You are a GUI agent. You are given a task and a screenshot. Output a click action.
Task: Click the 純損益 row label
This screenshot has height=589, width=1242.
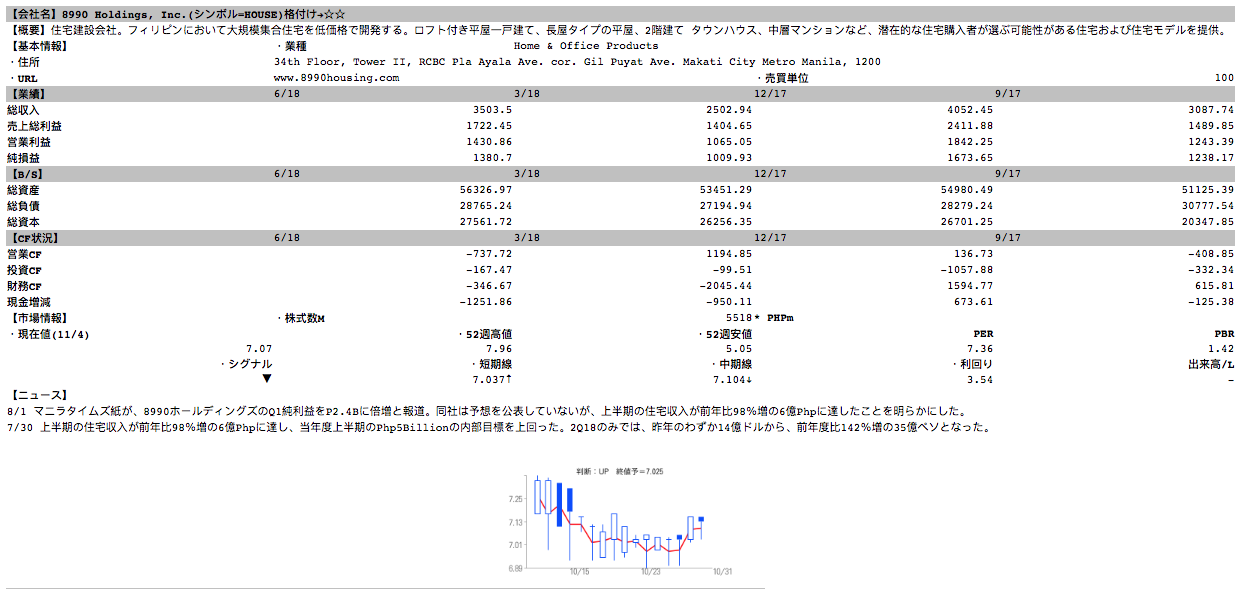[x=22, y=158]
